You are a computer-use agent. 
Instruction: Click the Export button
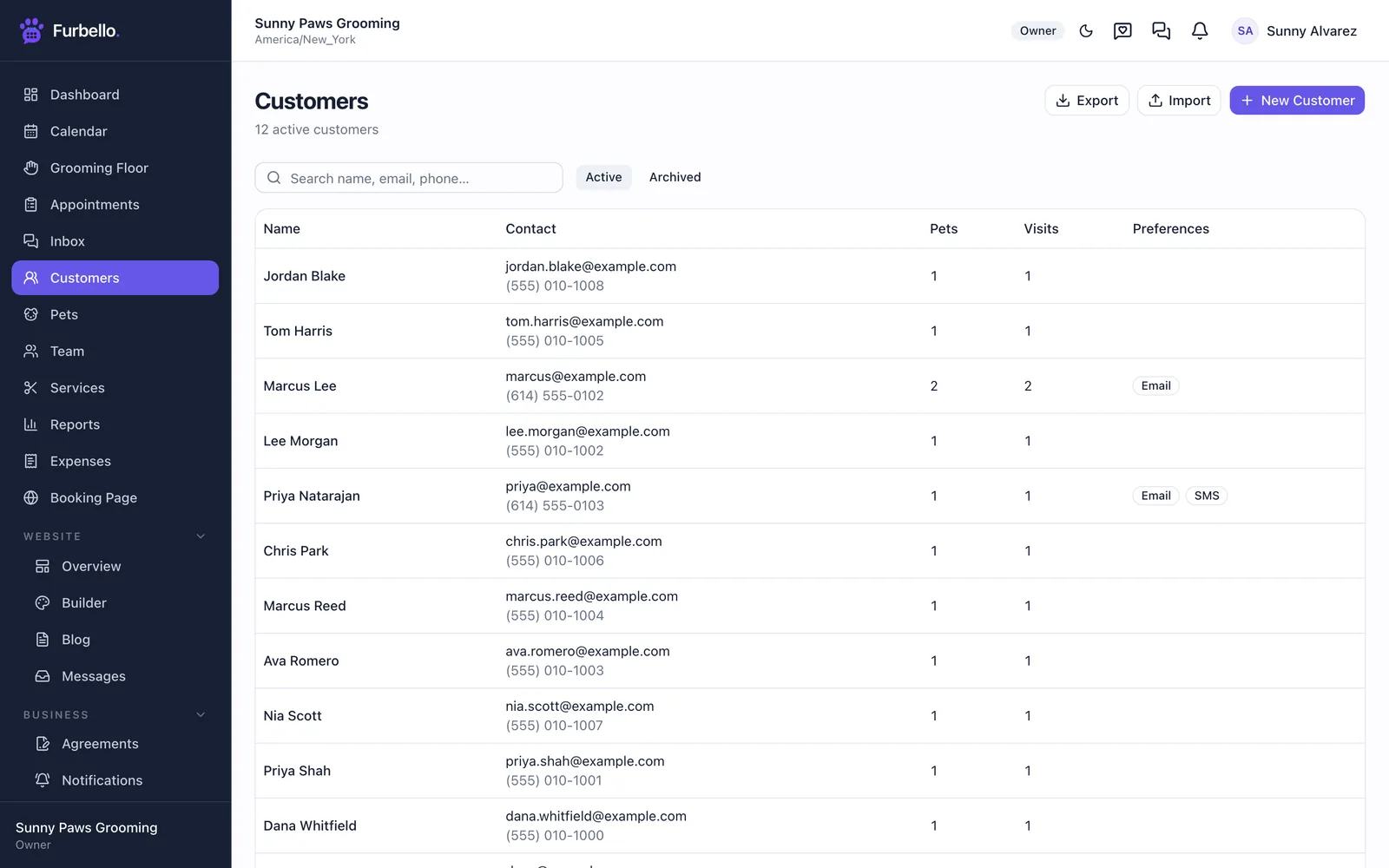[x=1087, y=101]
